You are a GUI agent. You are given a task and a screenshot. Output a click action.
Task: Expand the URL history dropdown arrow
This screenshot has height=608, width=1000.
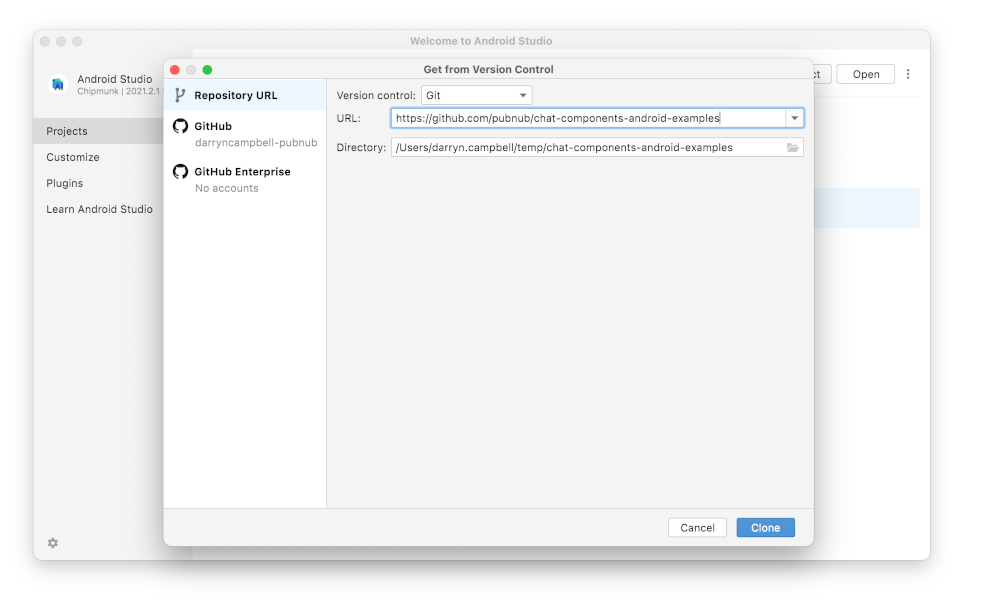click(795, 118)
